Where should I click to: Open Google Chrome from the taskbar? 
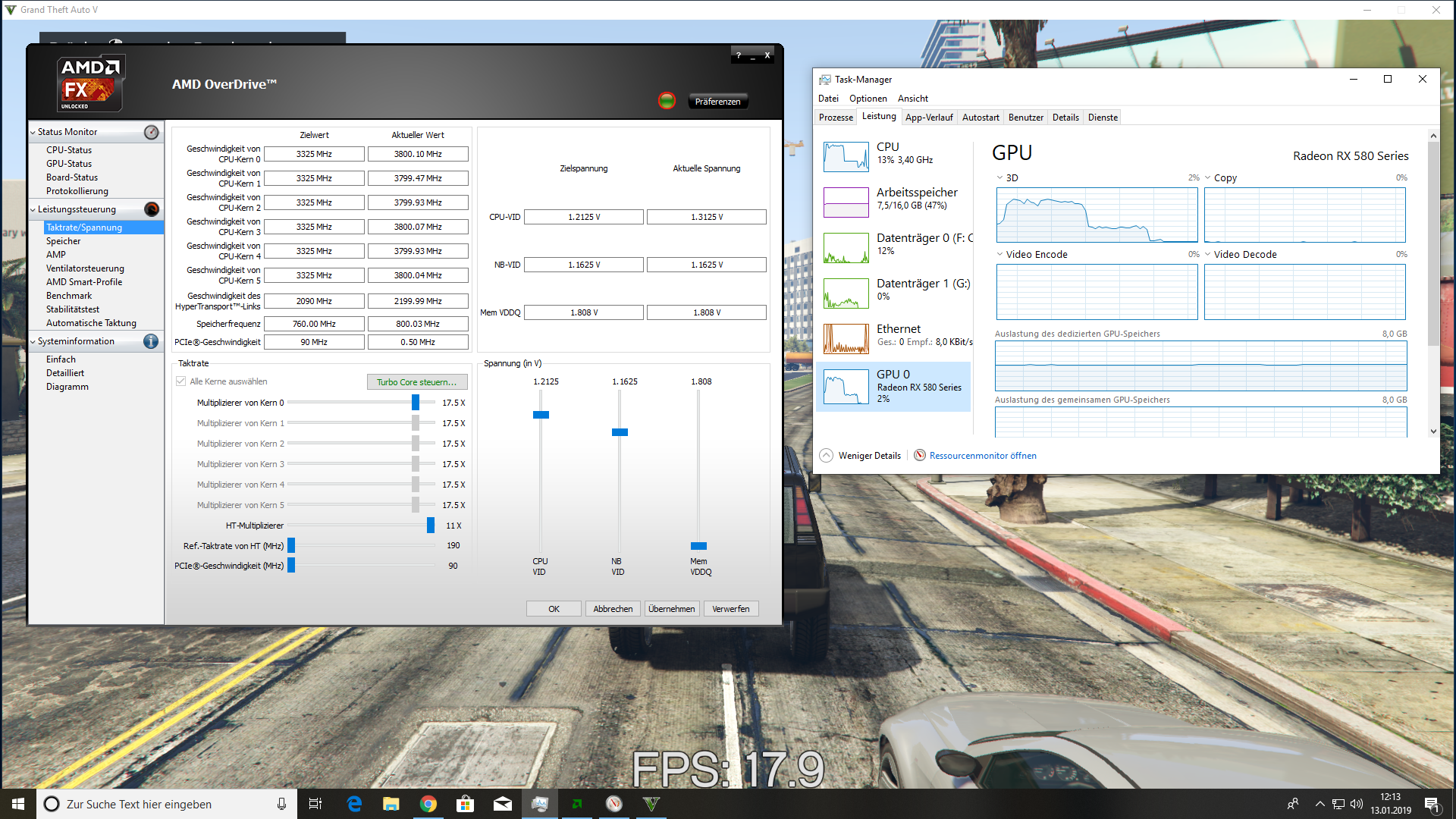pyautogui.click(x=428, y=804)
